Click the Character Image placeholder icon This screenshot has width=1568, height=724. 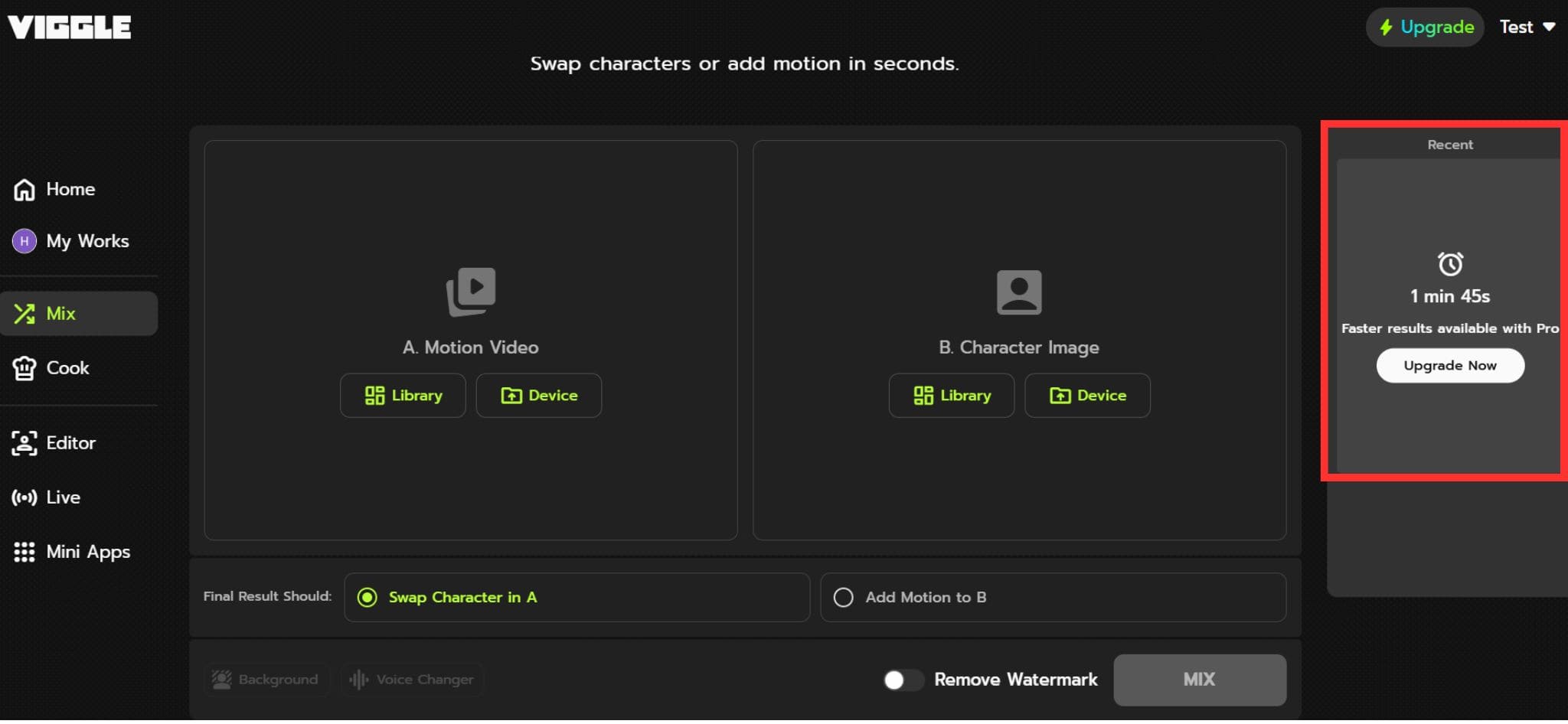coord(1019,292)
